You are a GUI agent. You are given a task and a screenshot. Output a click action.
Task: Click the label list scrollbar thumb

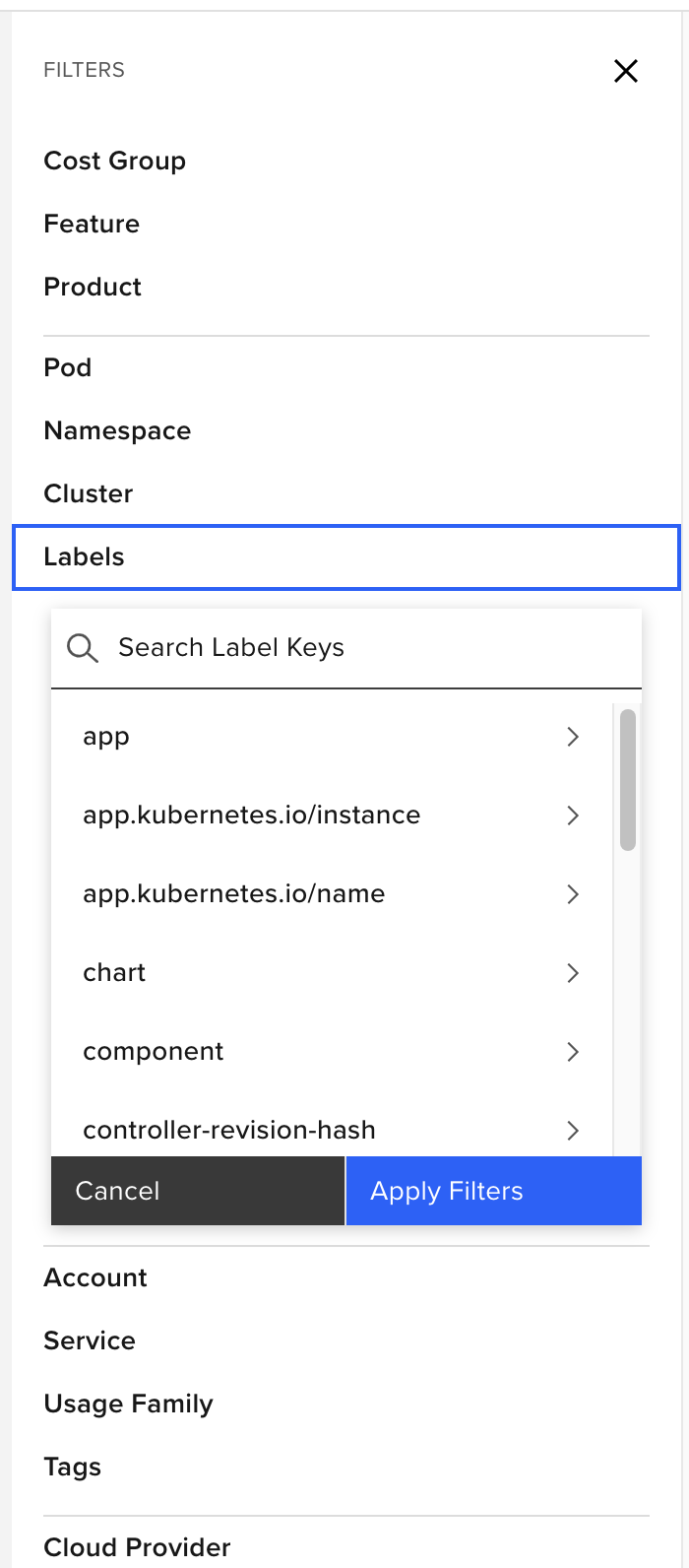click(x=628, y=778)
